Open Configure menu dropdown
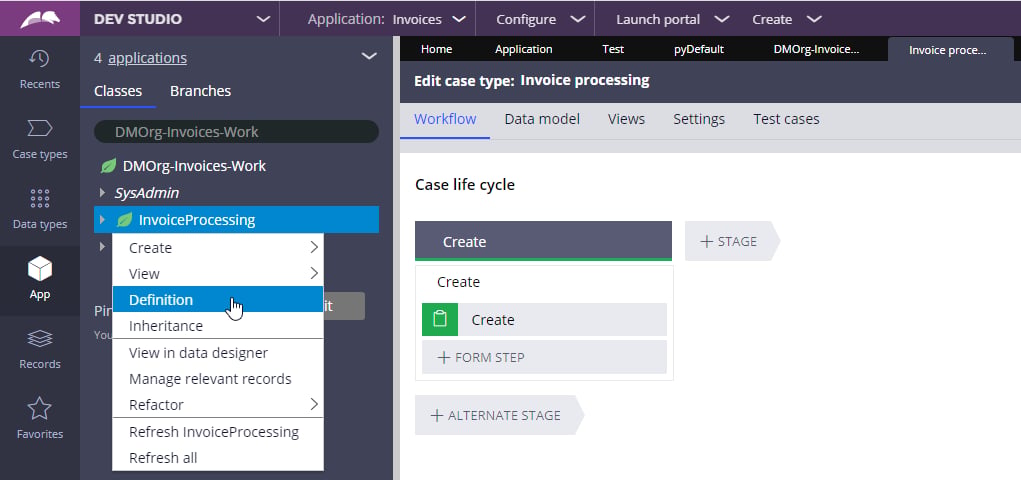Image resolution: width=1021 pixels, height=480 pixels. pyautogui.click(x=578, y=19)
